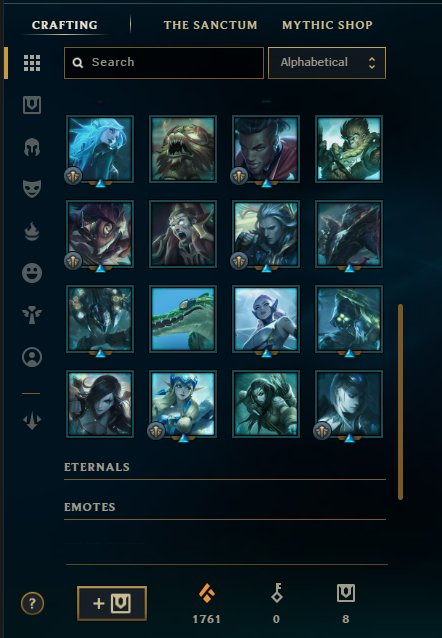Filter loot by skins mask icon
Image resolution: width=442 pixels, height=638 pixels.
[x=32, y=189]
